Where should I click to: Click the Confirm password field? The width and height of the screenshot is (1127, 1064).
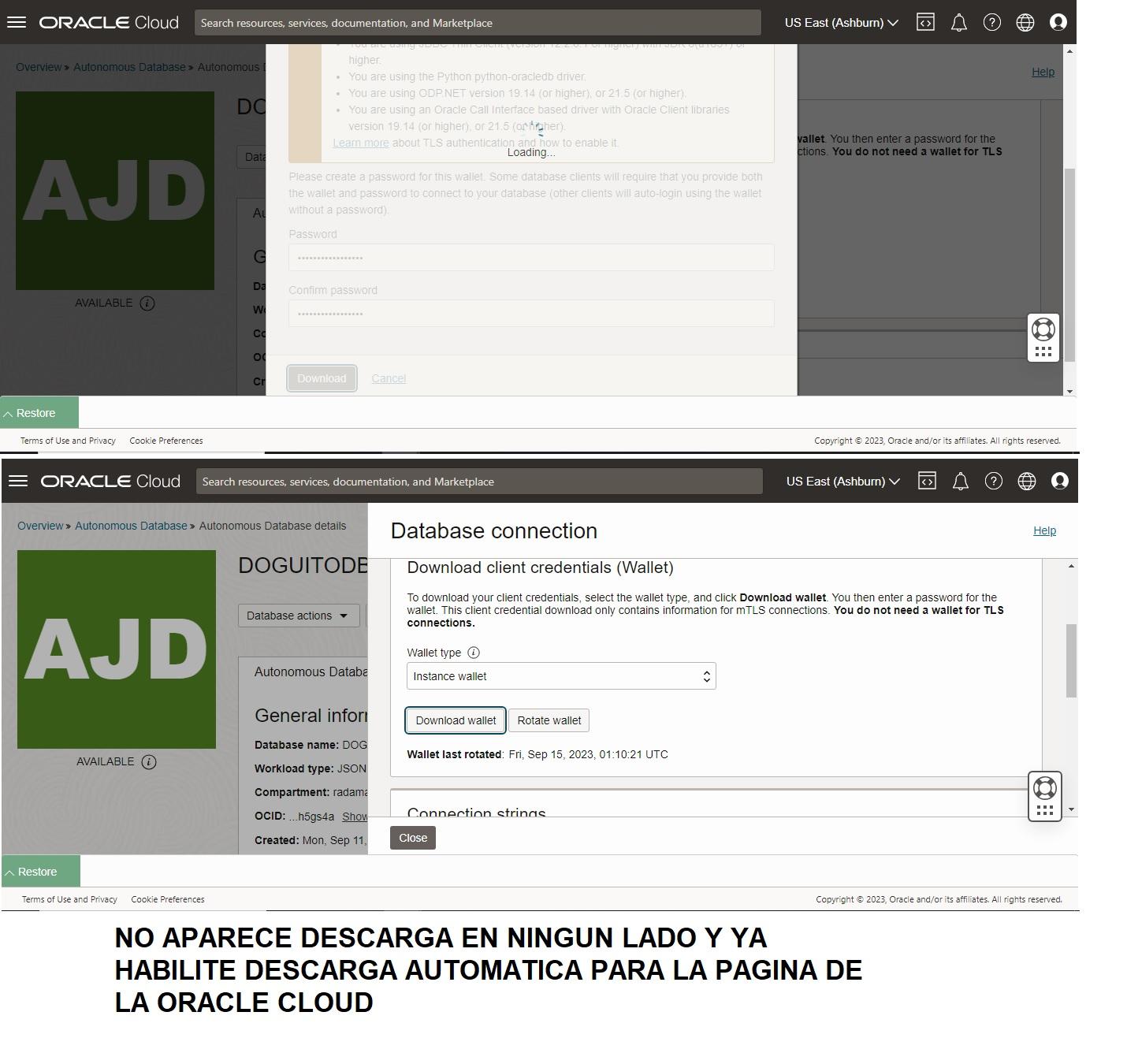[x=531, y=314]
